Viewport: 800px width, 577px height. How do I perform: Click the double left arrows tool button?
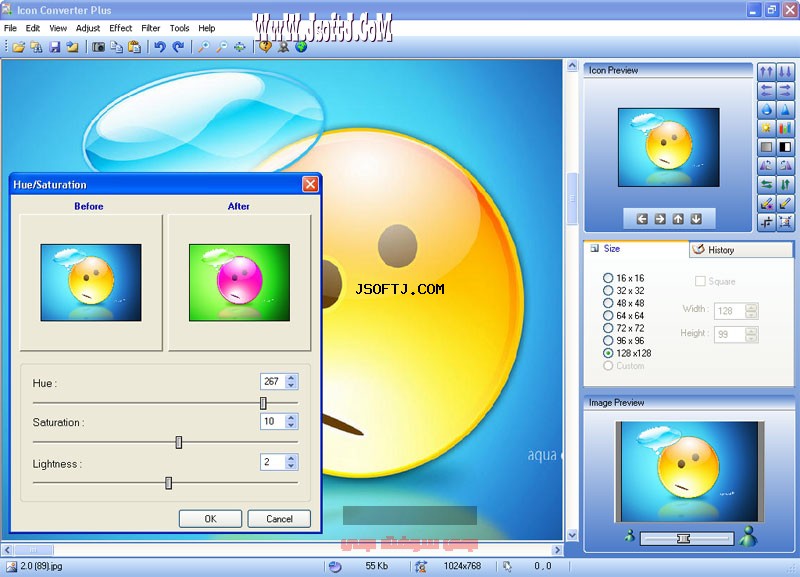coord(766,90)
